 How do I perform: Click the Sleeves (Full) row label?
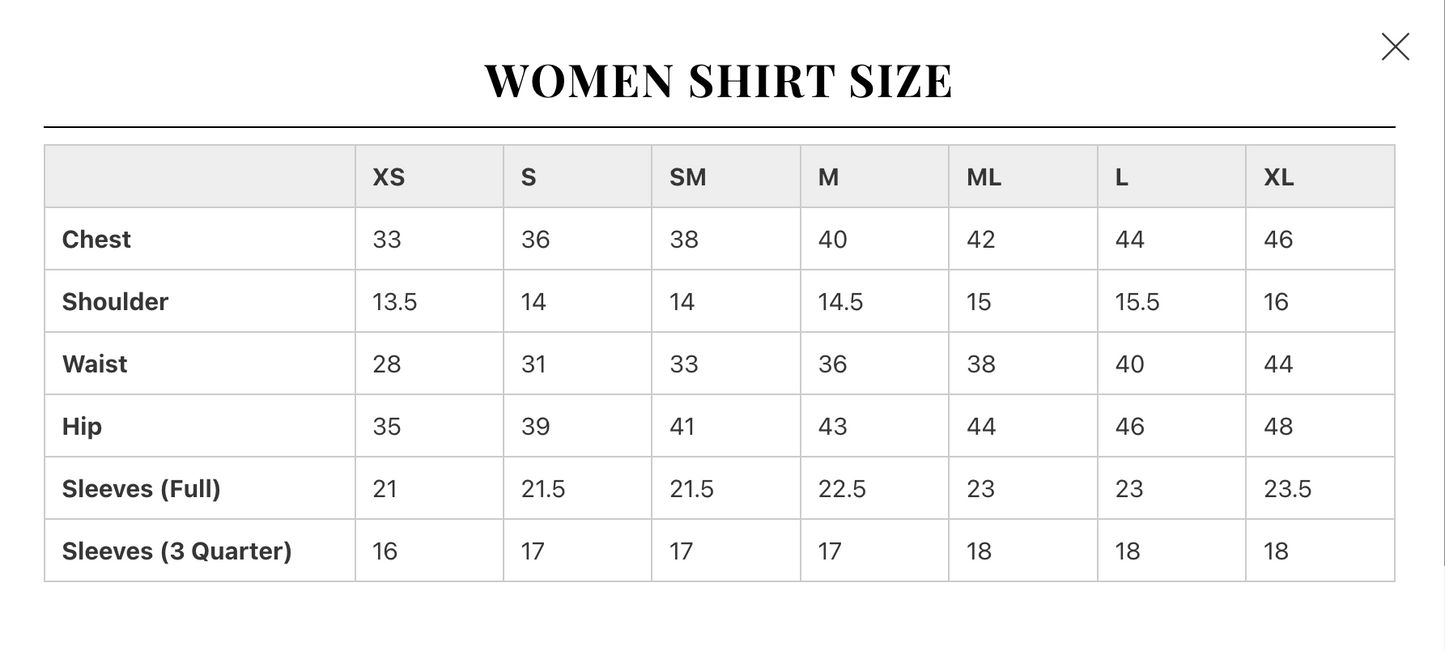pos(141,489)
